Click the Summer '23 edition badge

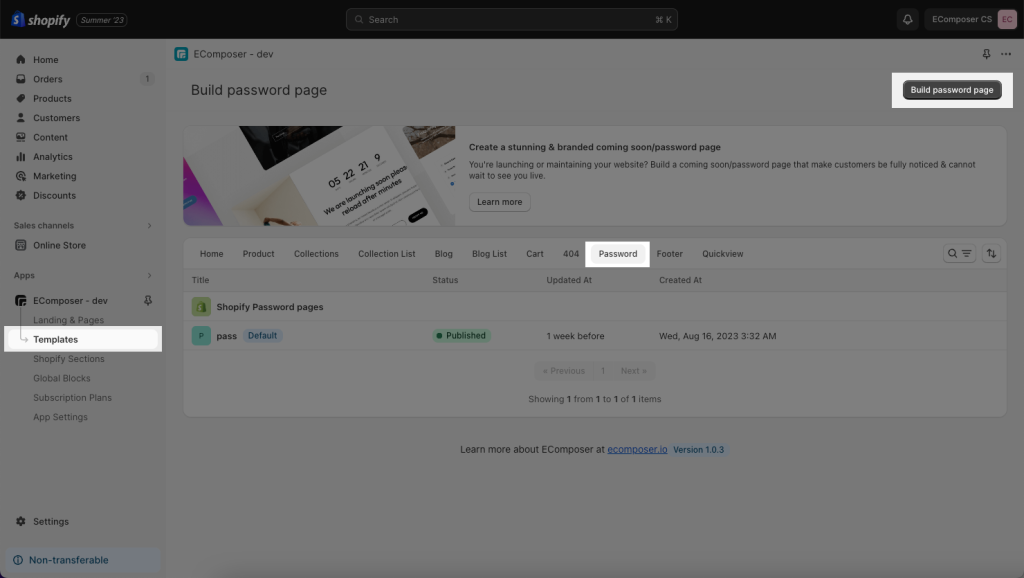(102, 20)
